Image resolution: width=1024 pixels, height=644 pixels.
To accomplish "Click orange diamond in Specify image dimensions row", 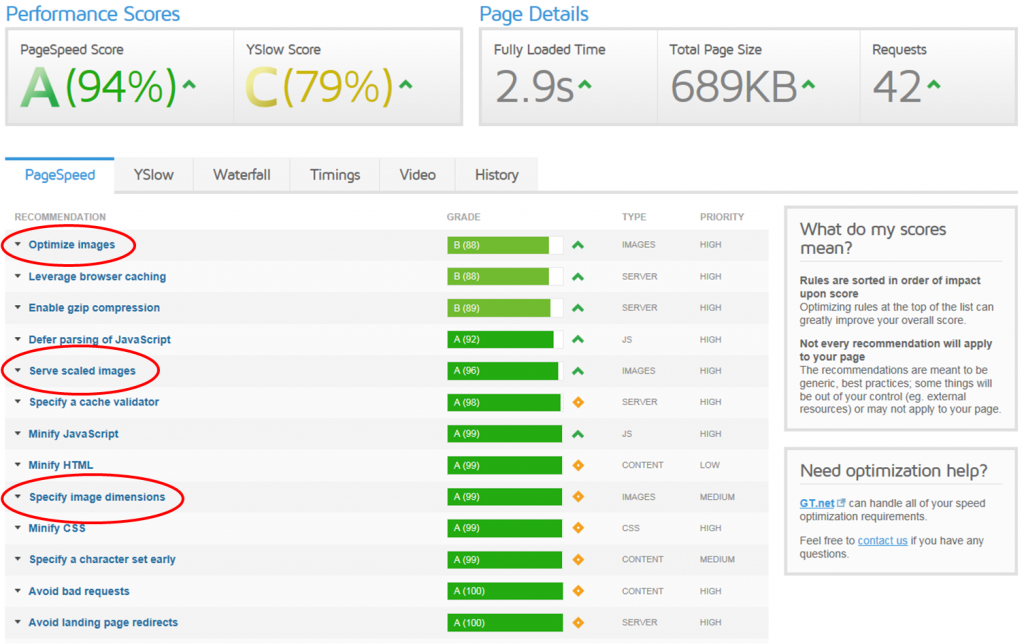I will coord(578,496).
